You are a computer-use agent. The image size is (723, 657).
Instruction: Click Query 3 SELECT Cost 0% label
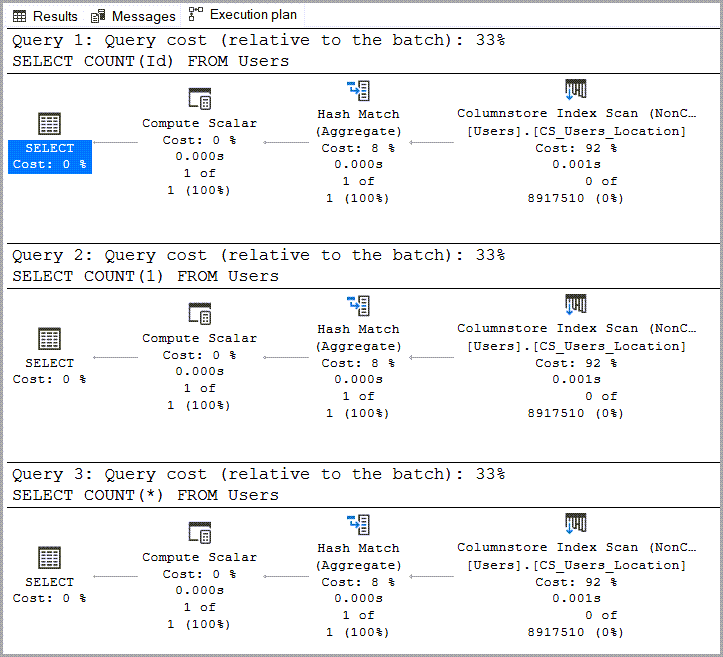50,590
